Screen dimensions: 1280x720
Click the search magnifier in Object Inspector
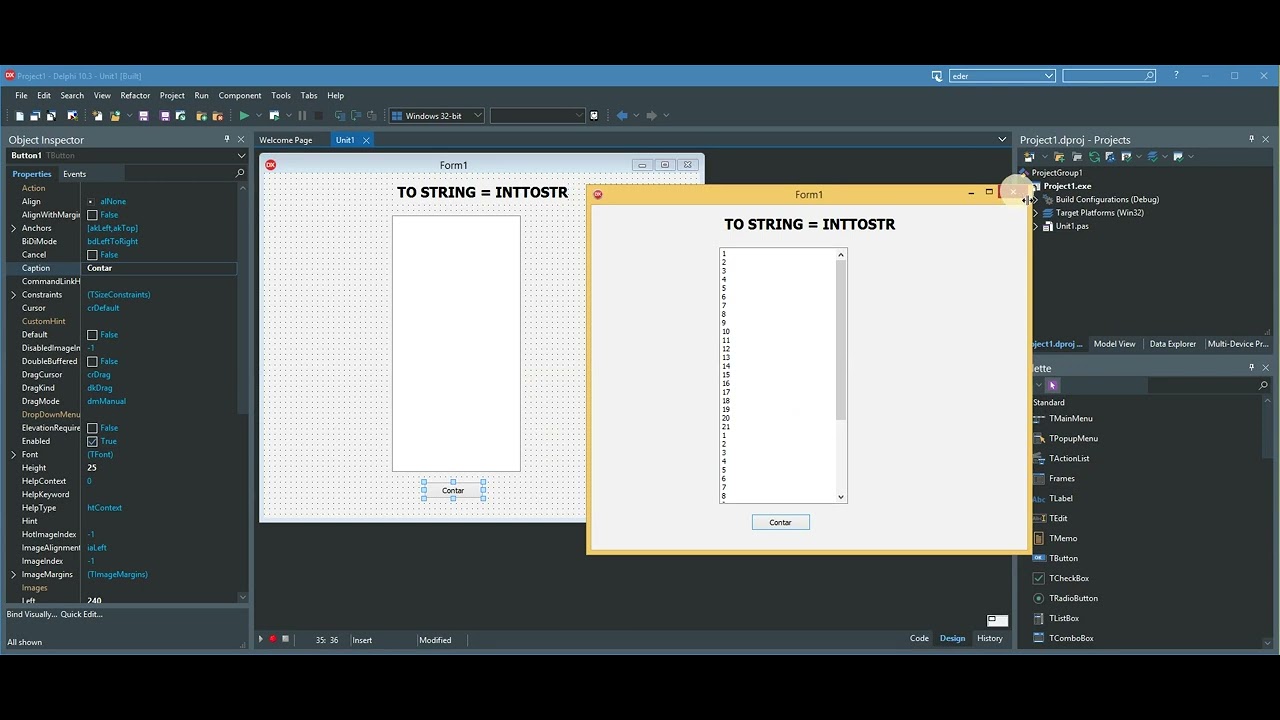point(240,174)
